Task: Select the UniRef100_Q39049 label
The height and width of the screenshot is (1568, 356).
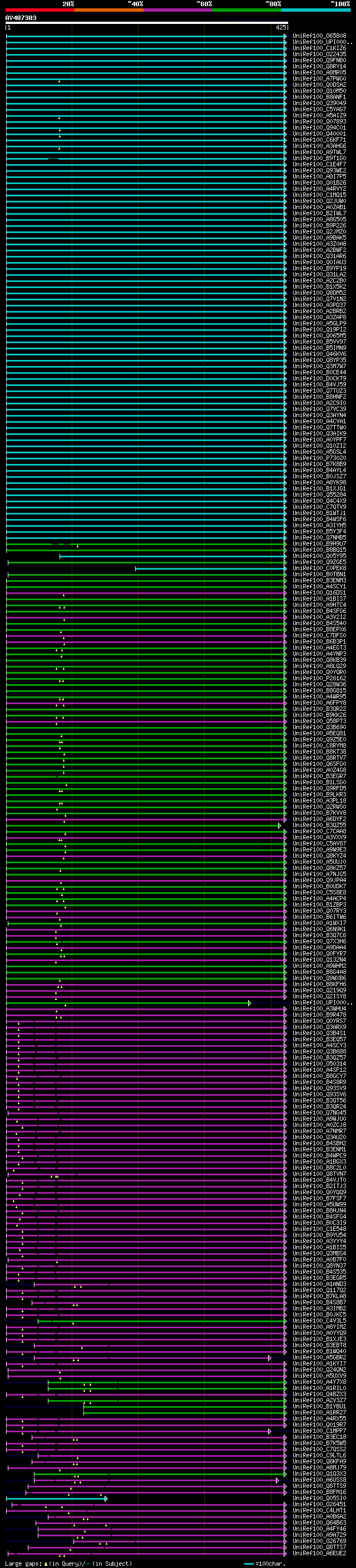Action: (319, 103)
